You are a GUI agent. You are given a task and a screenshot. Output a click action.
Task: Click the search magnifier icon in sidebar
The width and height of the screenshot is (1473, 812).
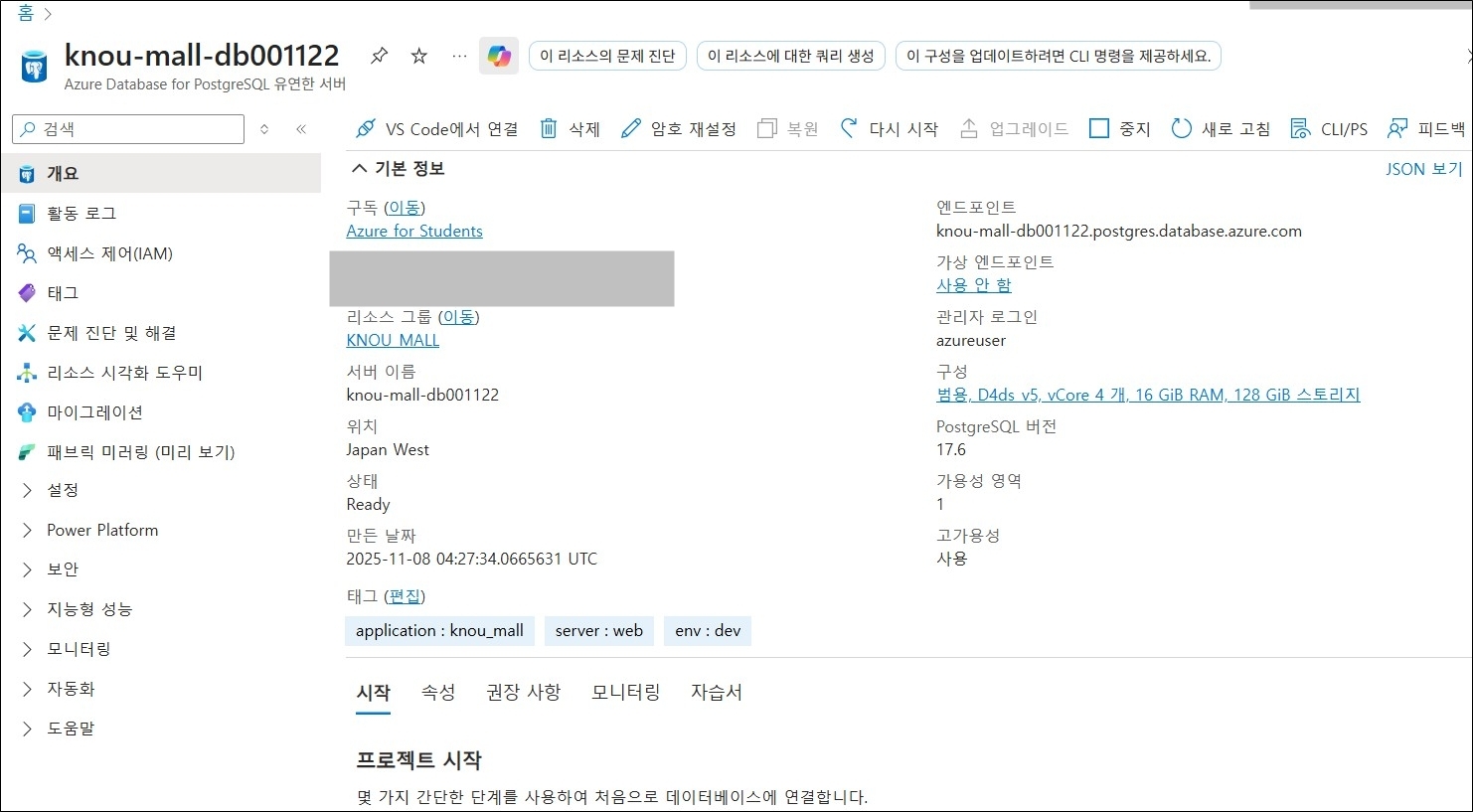(x=28, y=129)
